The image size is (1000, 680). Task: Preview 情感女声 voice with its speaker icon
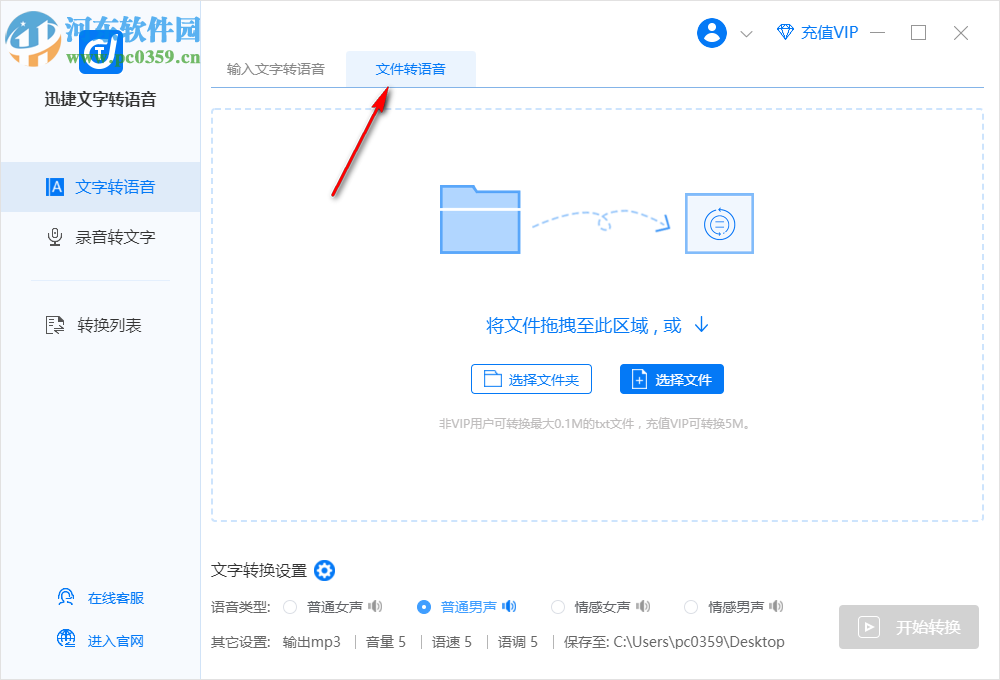point(643,606)
